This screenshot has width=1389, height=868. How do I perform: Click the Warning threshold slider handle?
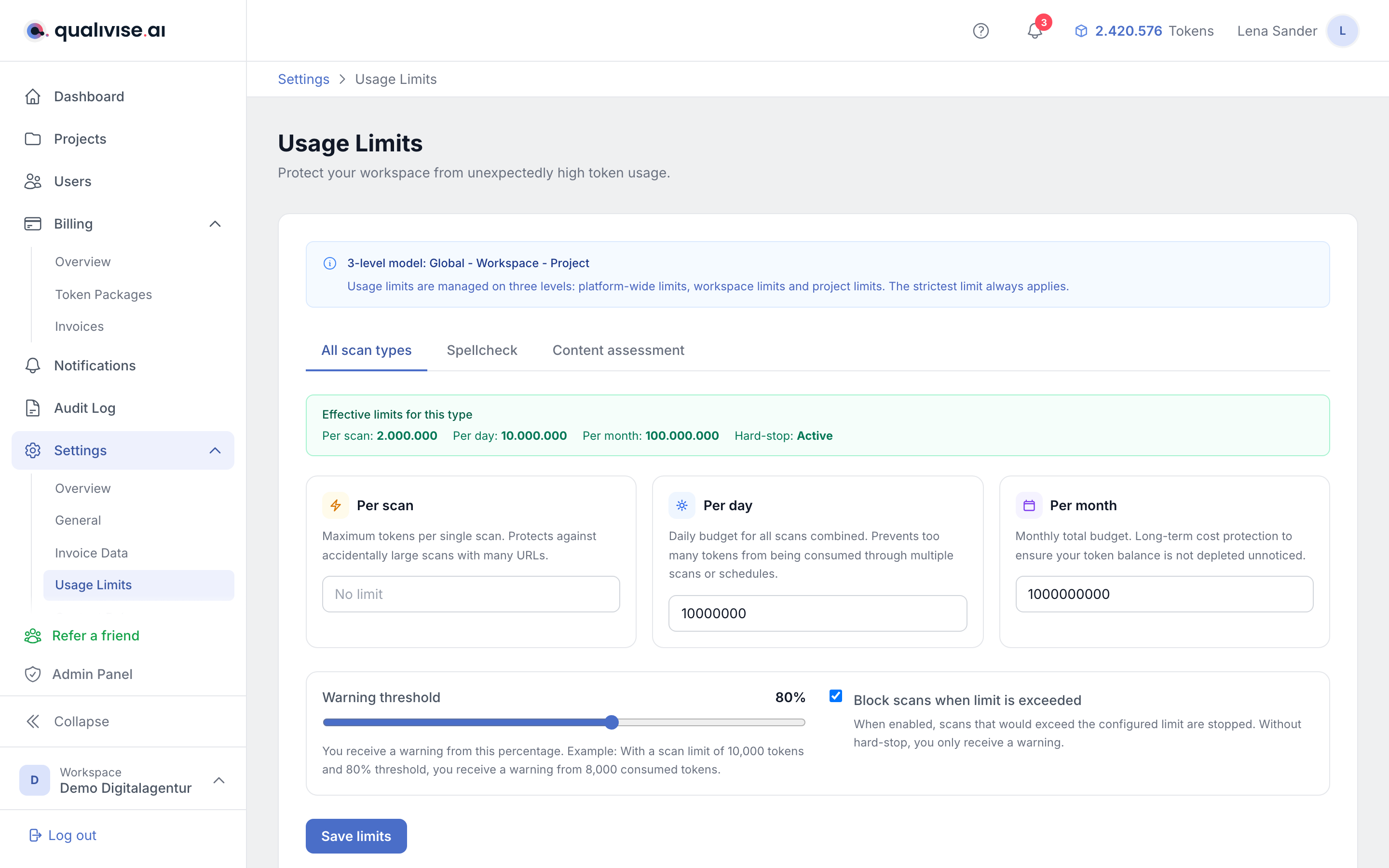[612, 722]
